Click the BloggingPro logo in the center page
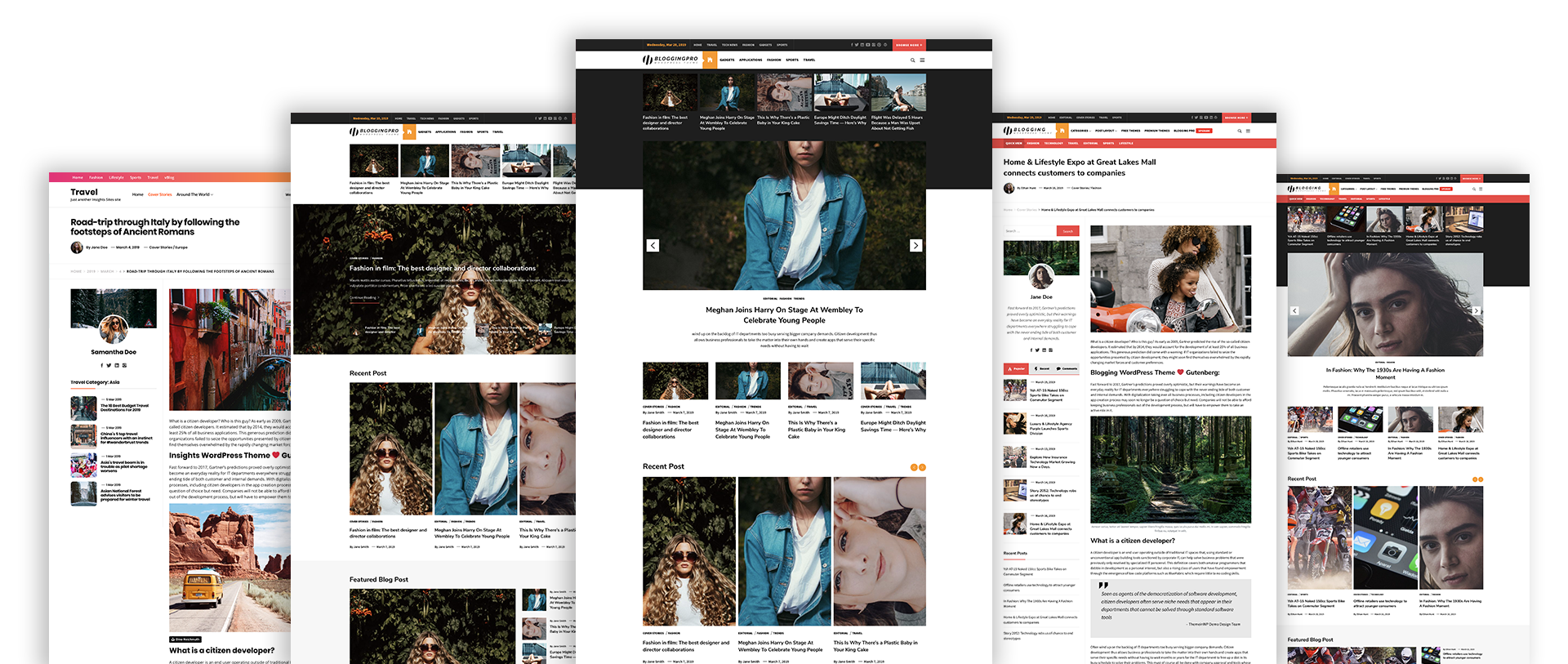1568x664 pixels. [670, 60]
